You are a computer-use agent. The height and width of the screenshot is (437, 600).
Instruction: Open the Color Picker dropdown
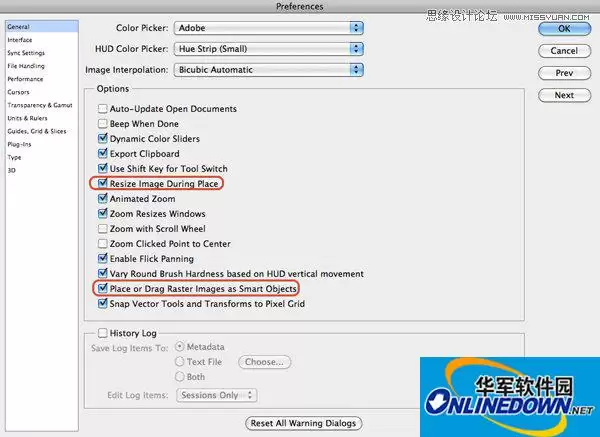click(269, 28)
